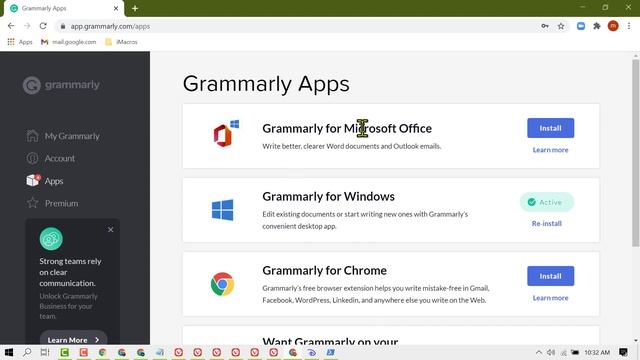Viewport: 640px width, 360px height.
Task: Click the Microsoft Office app icon
Action: click(x=226, y=134)
